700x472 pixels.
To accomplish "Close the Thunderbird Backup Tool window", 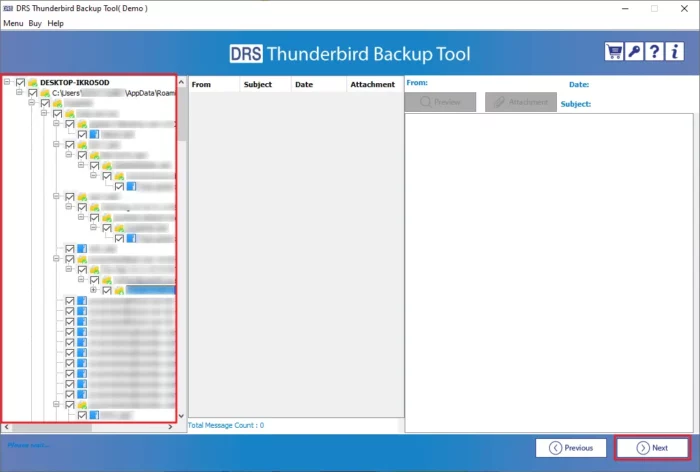I will pyautogui.click(x=684, y=8).
